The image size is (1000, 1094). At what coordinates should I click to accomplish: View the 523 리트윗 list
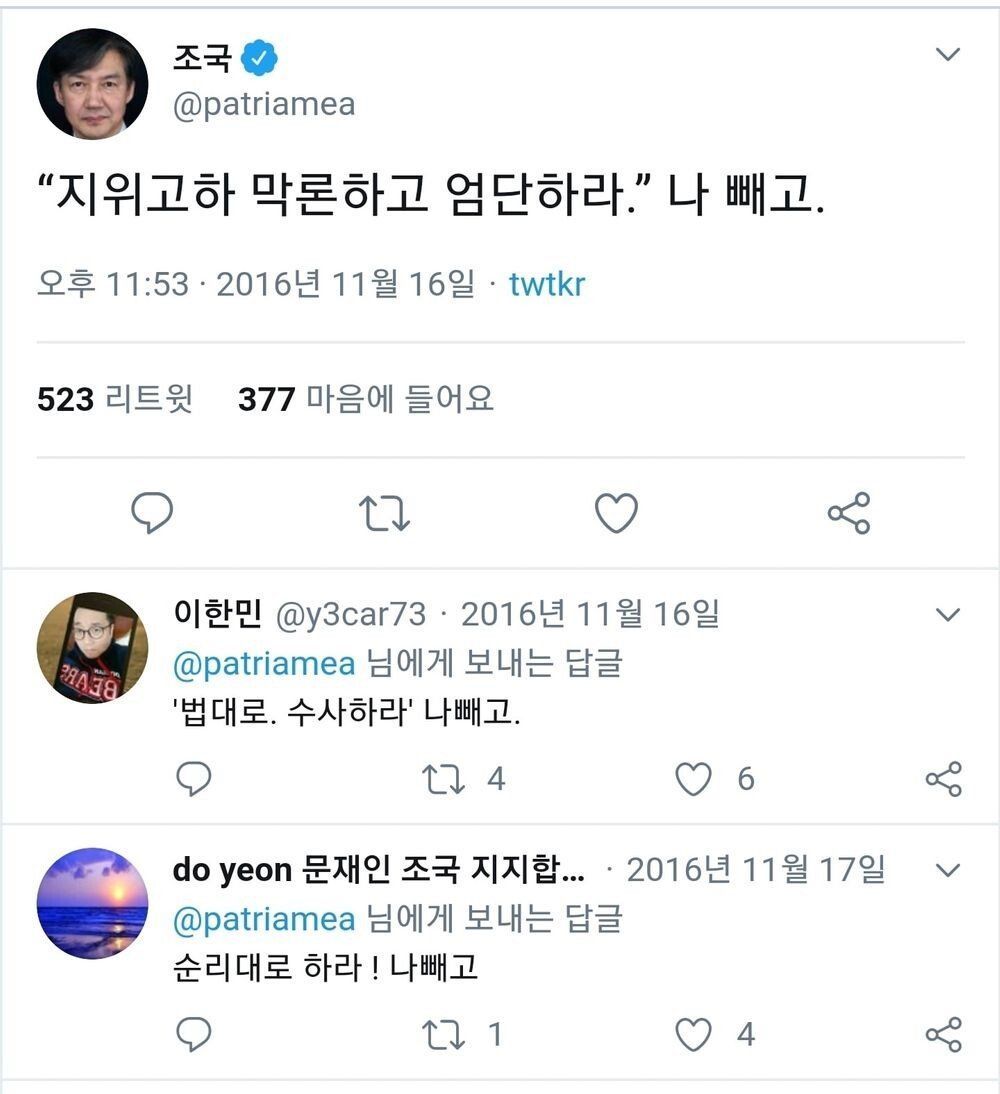pyautogui.click(x=114, y=400)
